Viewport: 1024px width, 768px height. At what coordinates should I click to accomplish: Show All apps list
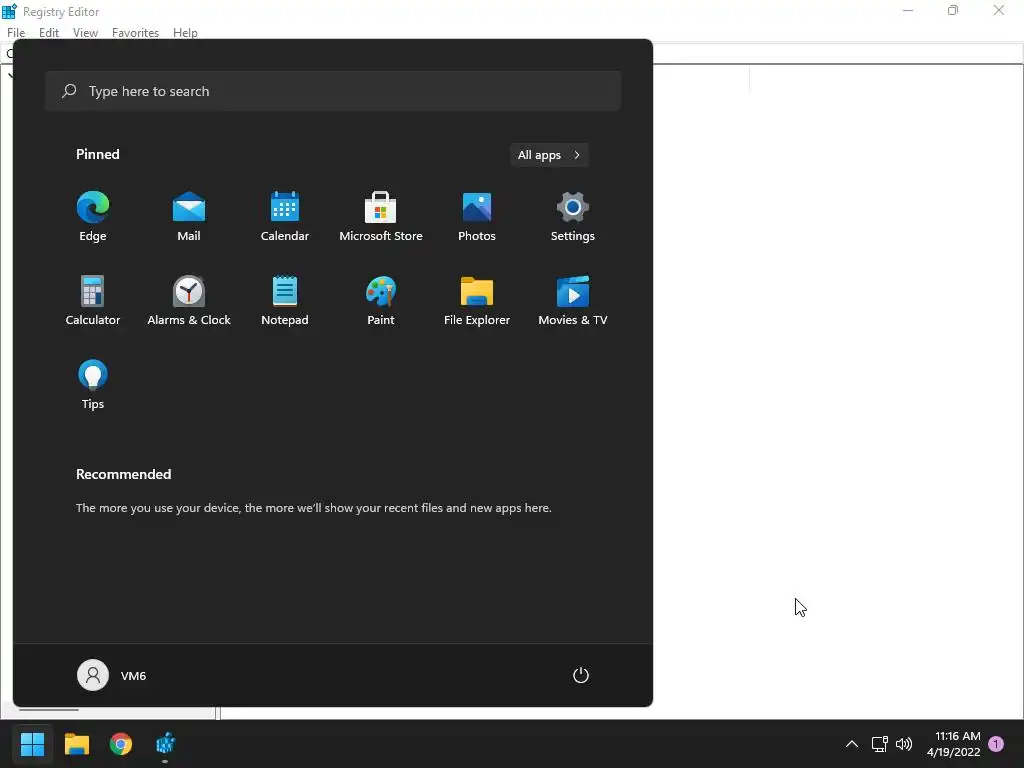click(549, 155)
